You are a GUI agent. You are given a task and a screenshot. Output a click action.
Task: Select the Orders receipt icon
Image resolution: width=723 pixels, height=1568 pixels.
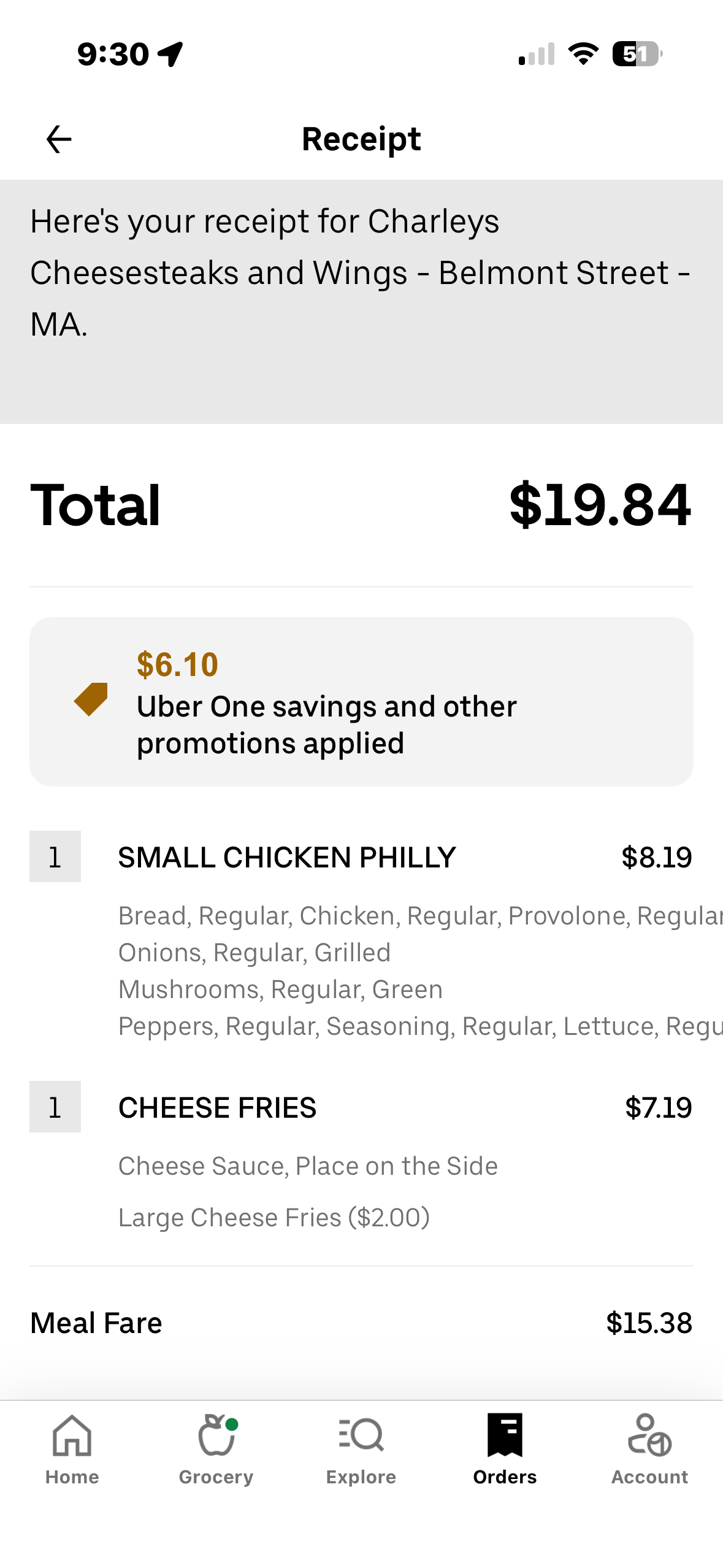pos(505,1435)
